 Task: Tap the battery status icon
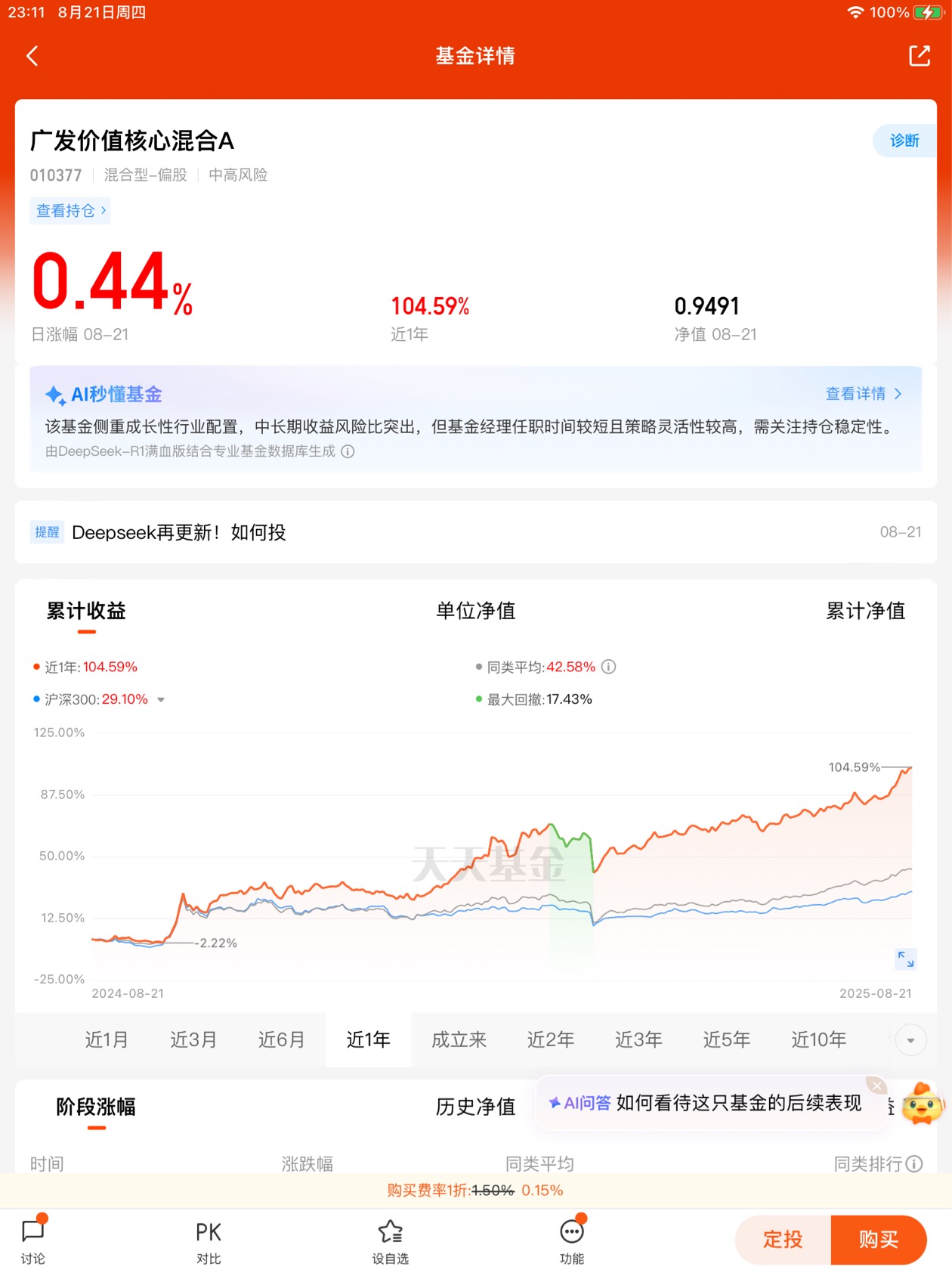927,12
